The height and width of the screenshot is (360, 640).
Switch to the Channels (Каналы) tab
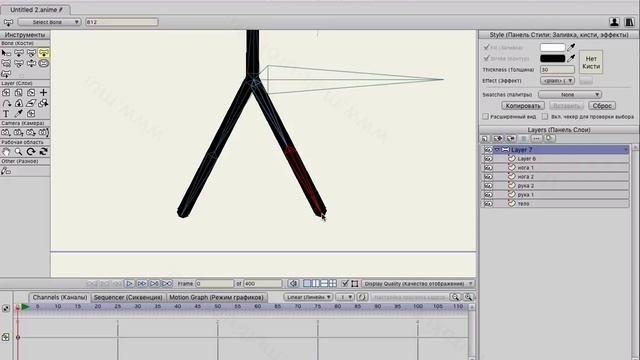coord(60,297)
